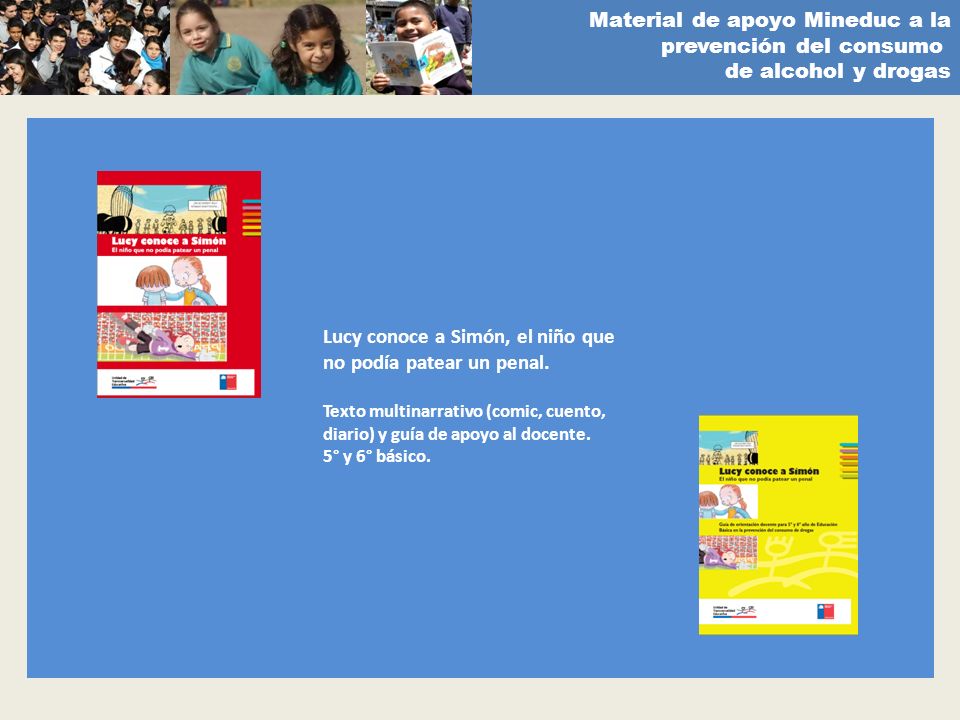The image size is (960, 720).
Task: Click the header photo of the crowd of students
Action: click(x=84, y=47)
